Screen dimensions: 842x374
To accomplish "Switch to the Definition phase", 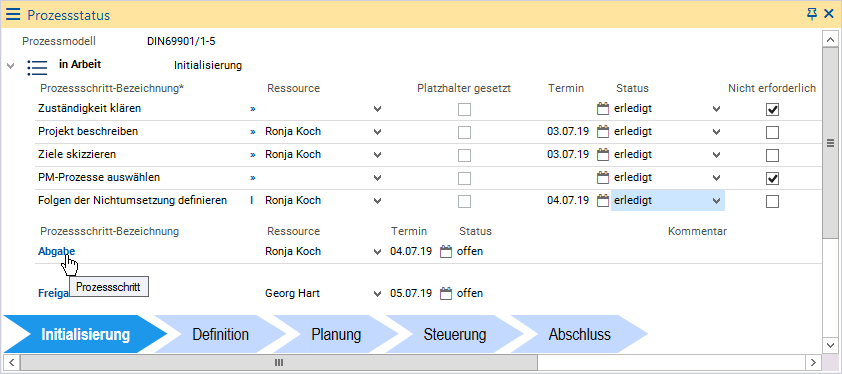I will (x=220, y=334).
